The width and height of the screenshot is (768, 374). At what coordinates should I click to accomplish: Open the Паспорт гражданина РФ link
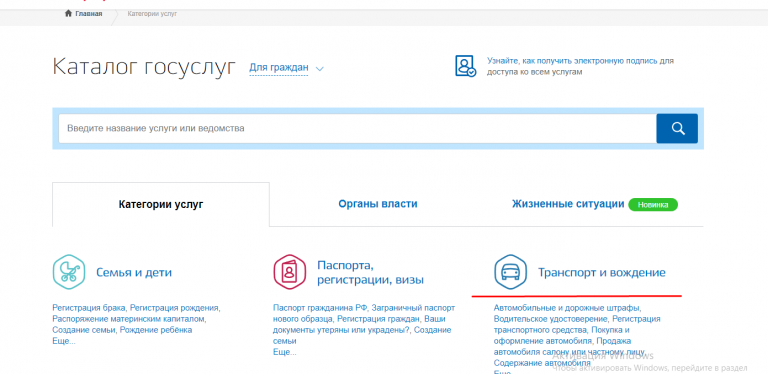[320, 308]
